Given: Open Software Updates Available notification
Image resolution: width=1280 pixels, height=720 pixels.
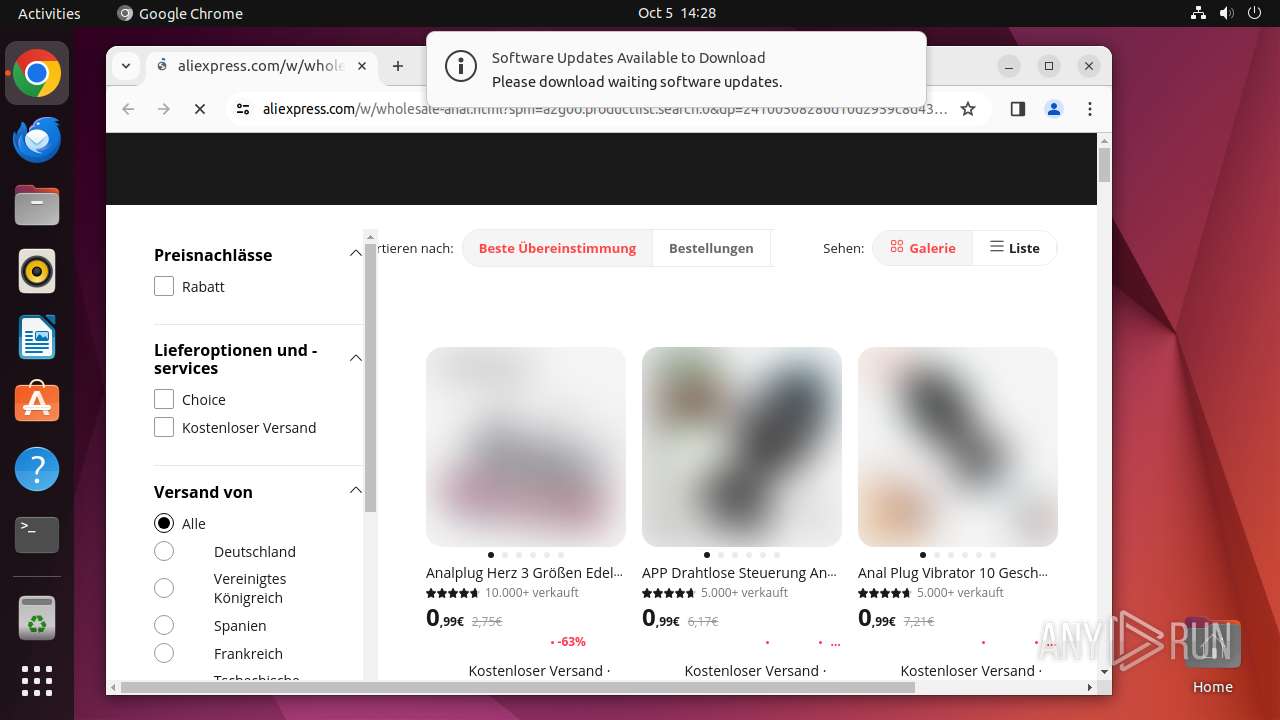Looking at the screenshot, I should click(x=676, y=68).
